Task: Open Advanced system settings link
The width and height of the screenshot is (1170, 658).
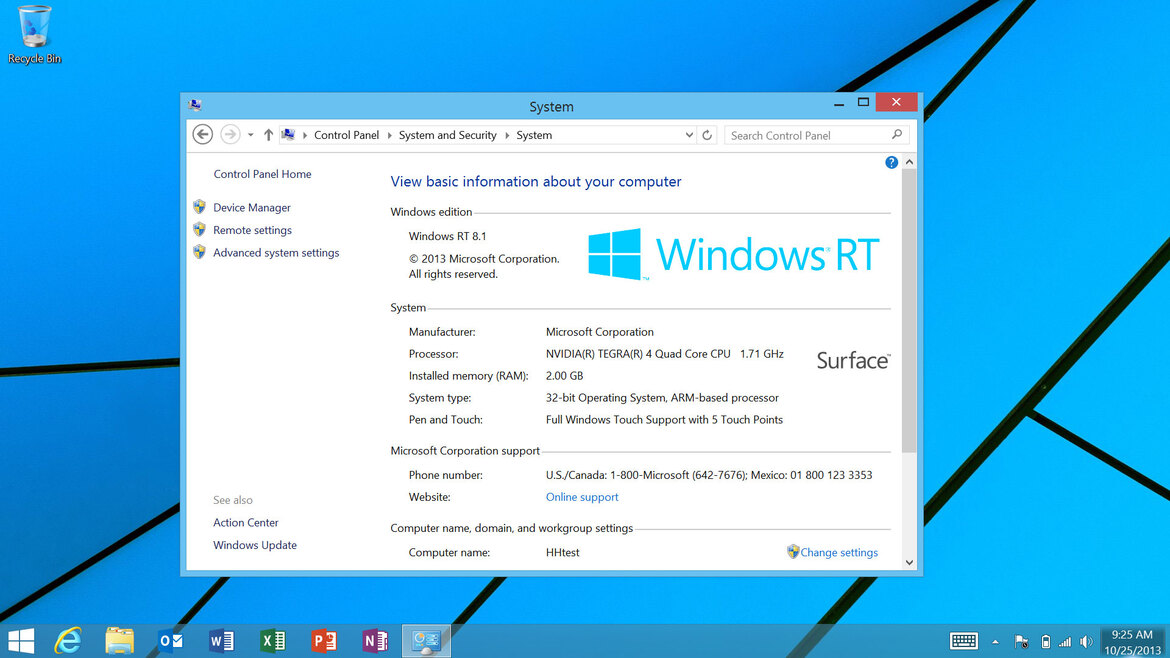Action: (276, 252)
